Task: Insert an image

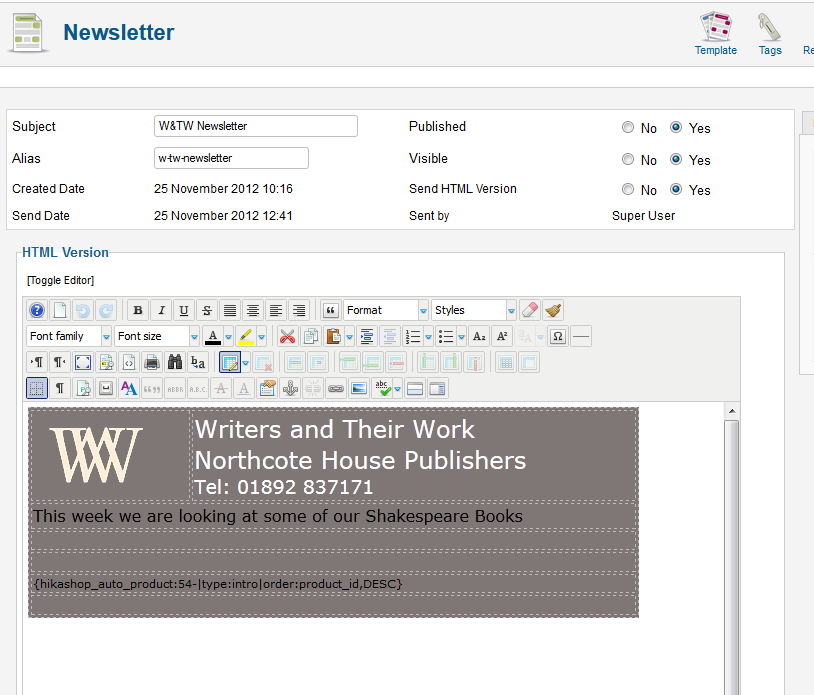Action: coord(359,388)
